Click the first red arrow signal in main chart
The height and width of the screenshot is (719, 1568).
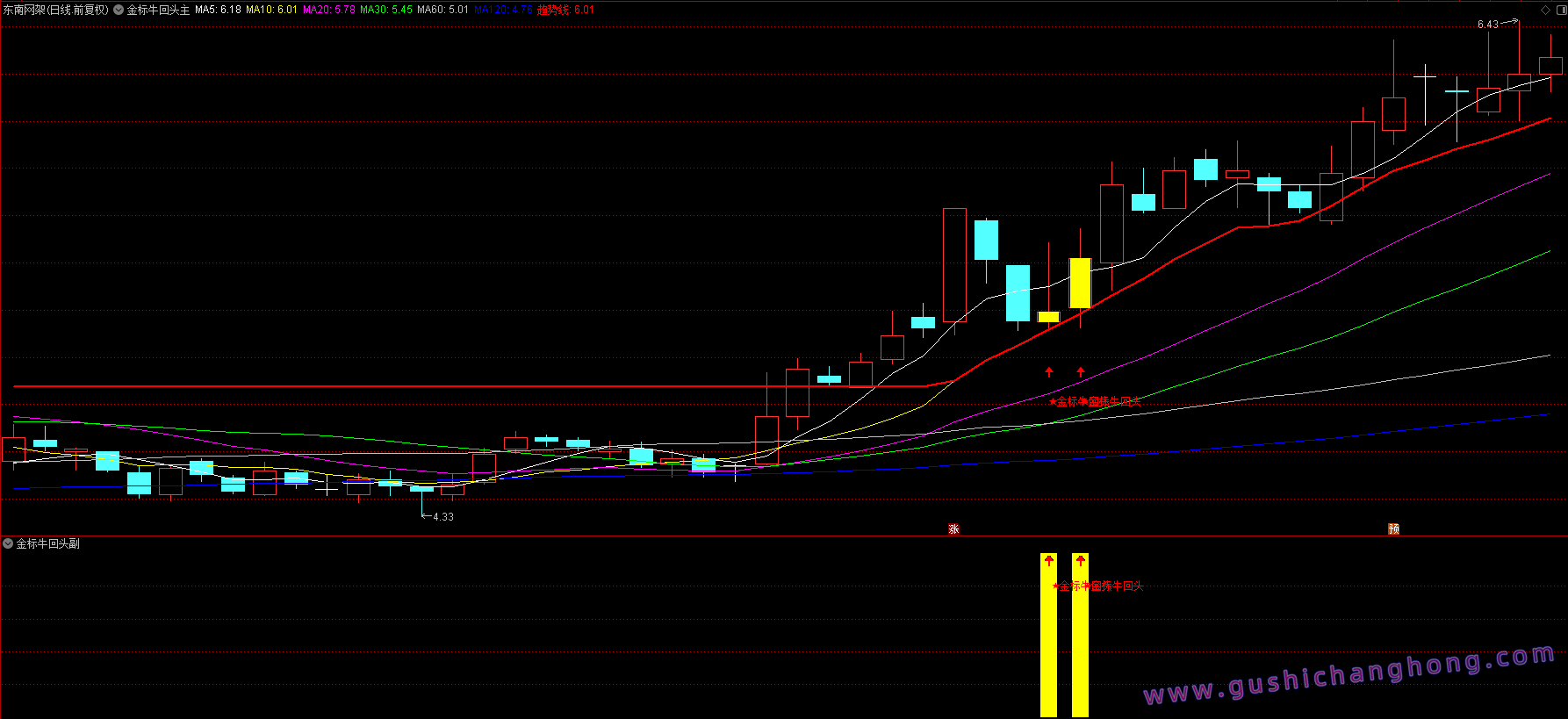pyautogui.click(x=1049, y=372)
